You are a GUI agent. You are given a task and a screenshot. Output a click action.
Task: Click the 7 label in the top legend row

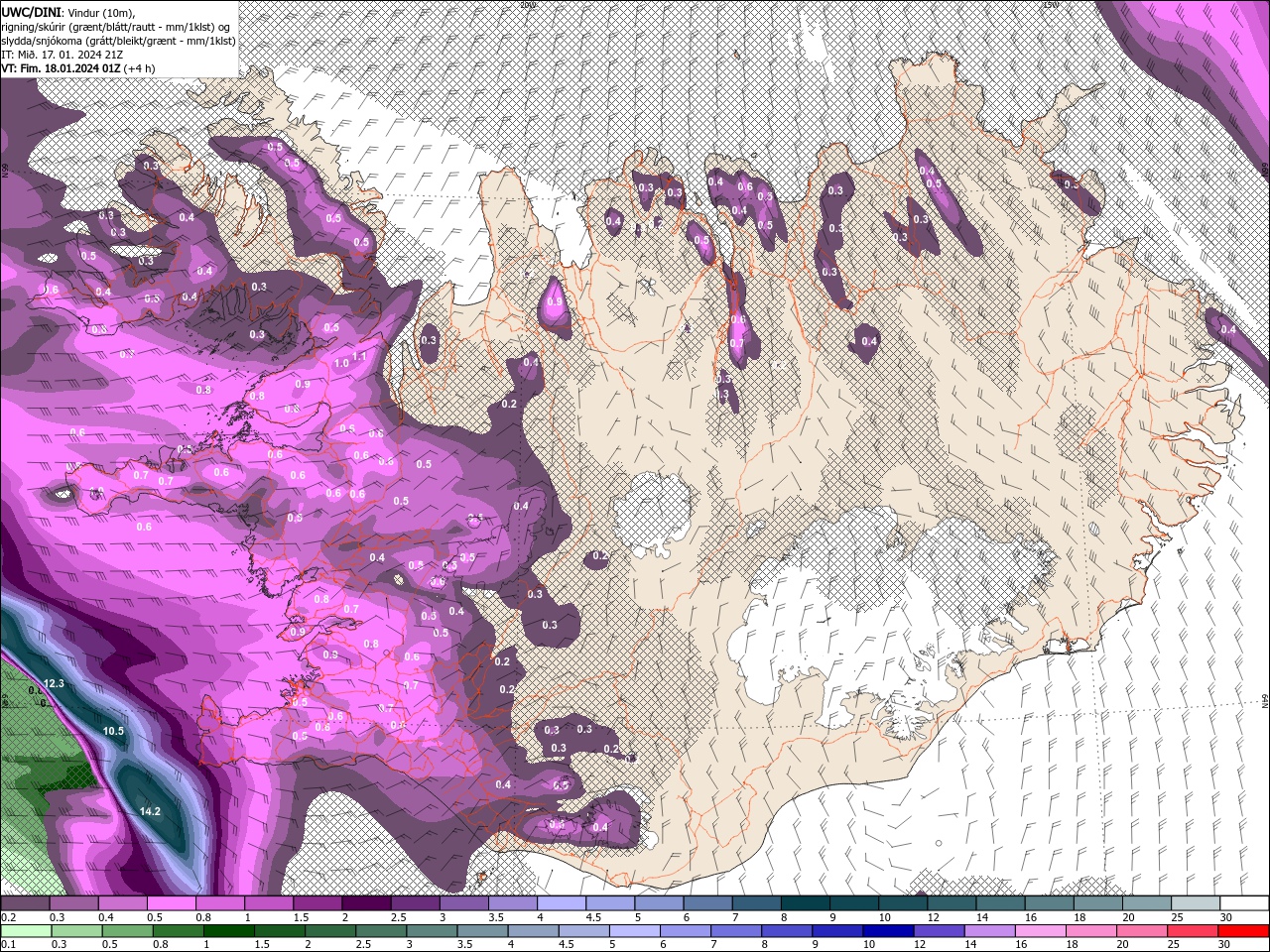point(735,917)
